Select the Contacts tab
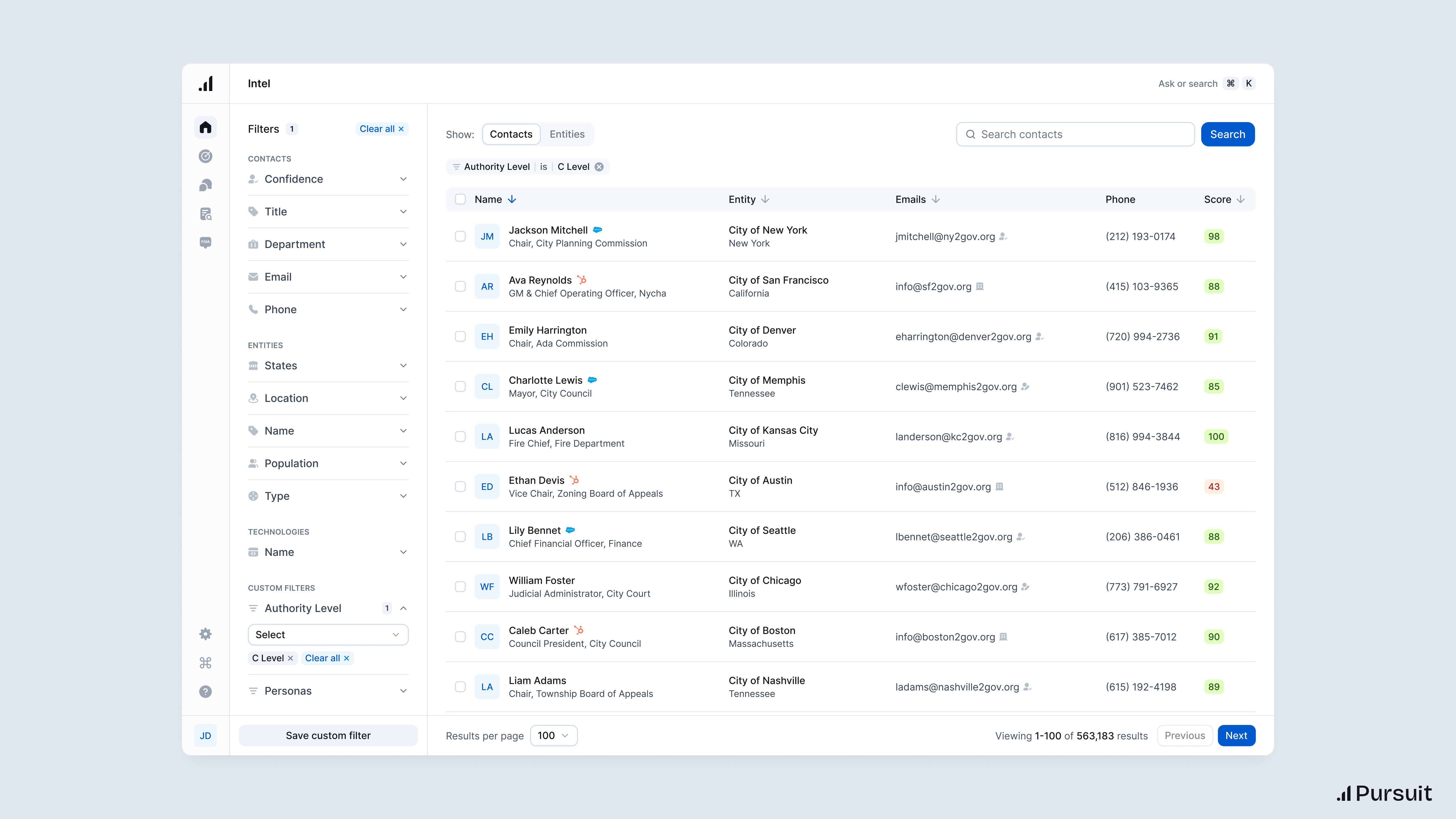The image size is (1456, 819). (510, 134)
